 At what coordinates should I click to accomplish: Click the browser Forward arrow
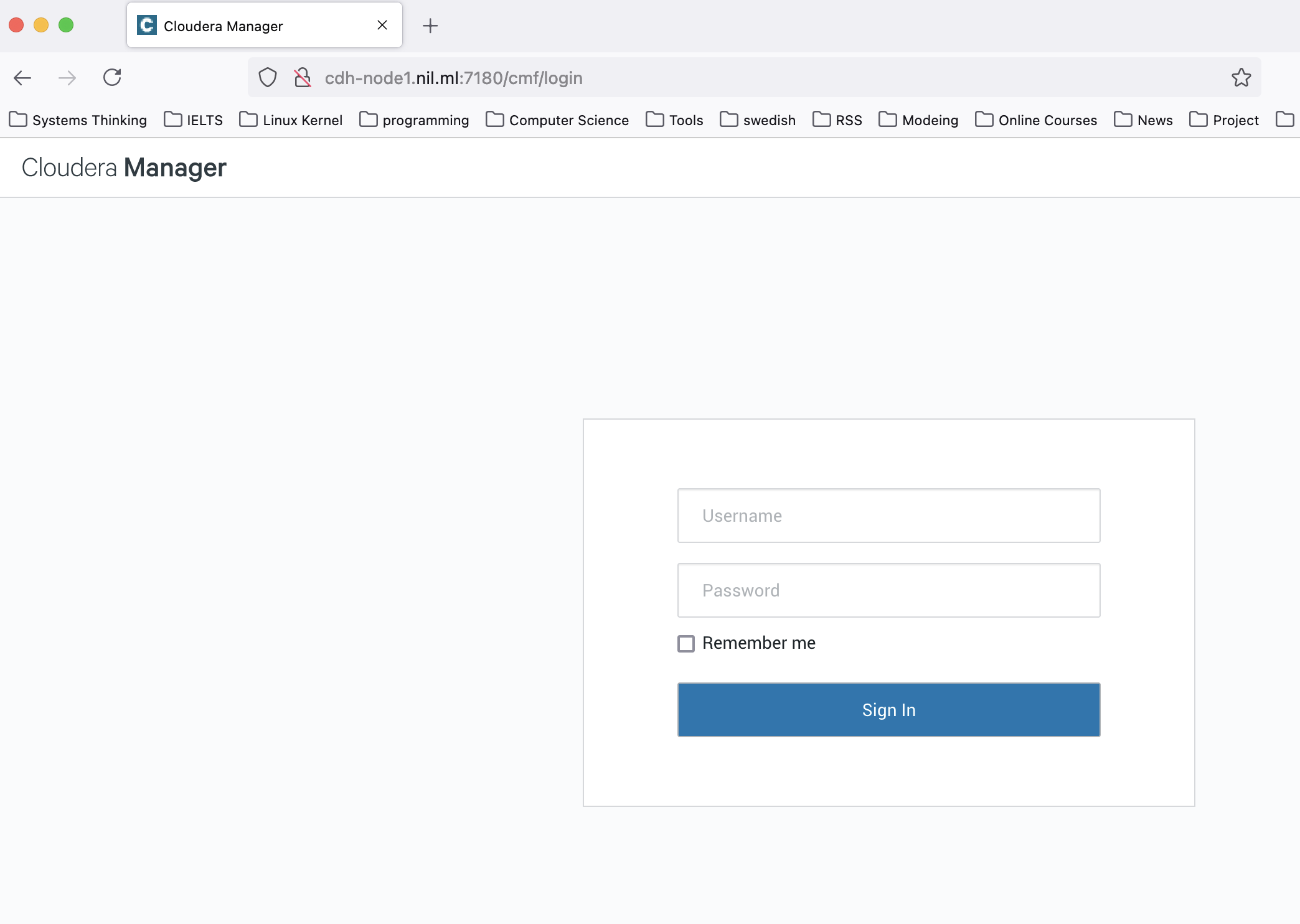pyautogui.click(x=67, y=78)
